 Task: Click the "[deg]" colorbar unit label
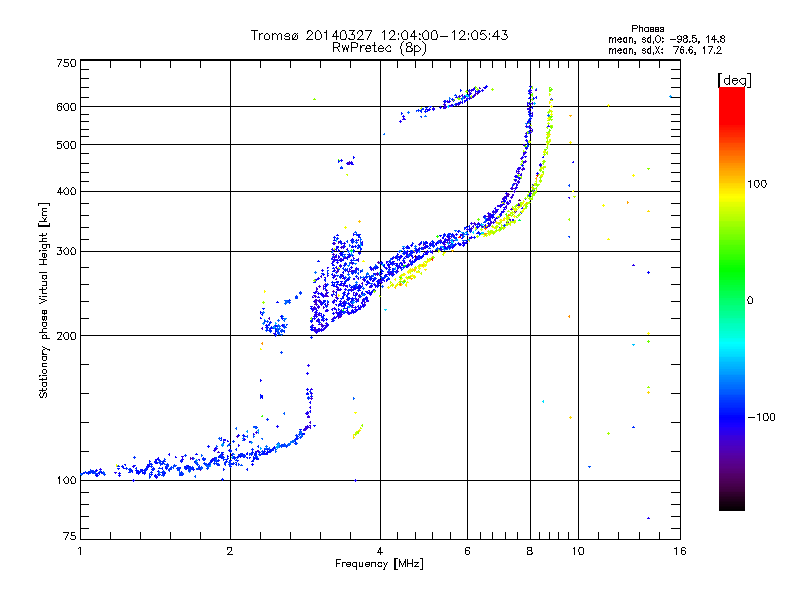click(x=734, y=80)
